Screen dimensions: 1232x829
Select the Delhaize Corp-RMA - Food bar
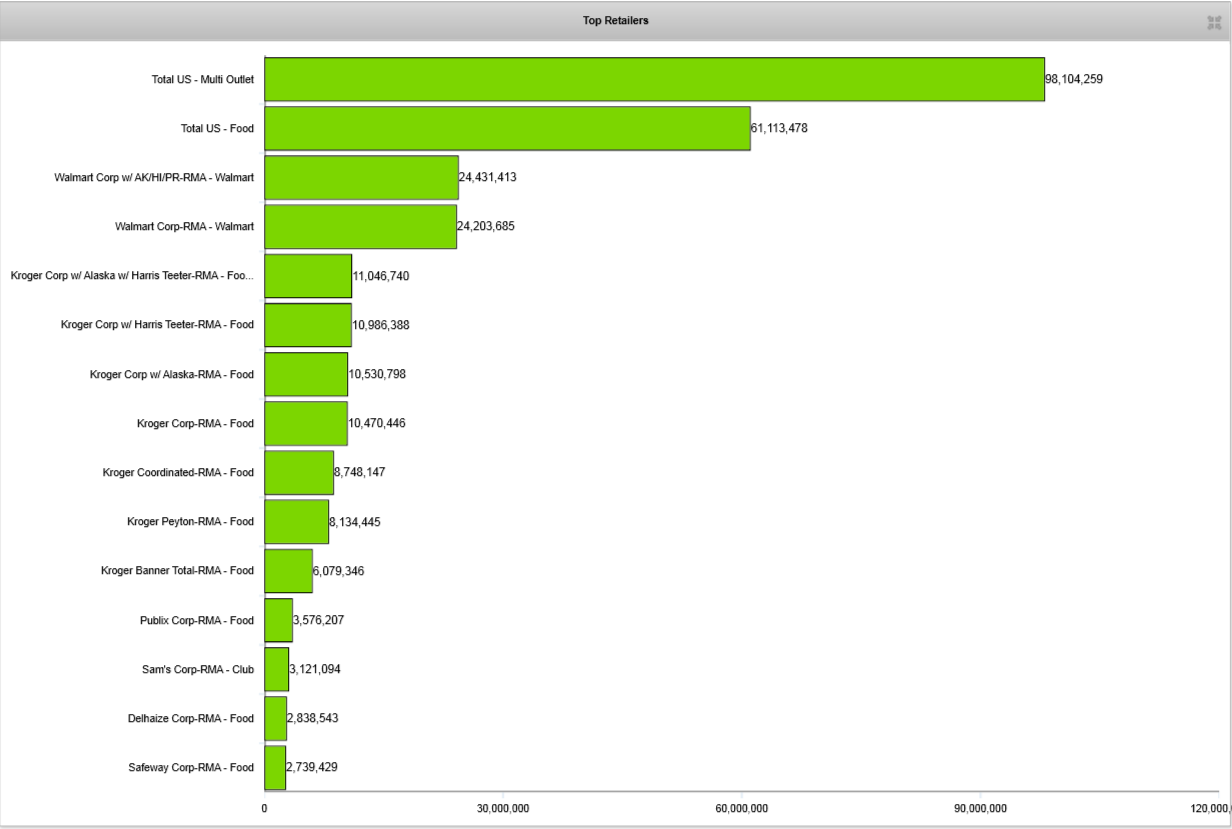click(x=275, y=718)
